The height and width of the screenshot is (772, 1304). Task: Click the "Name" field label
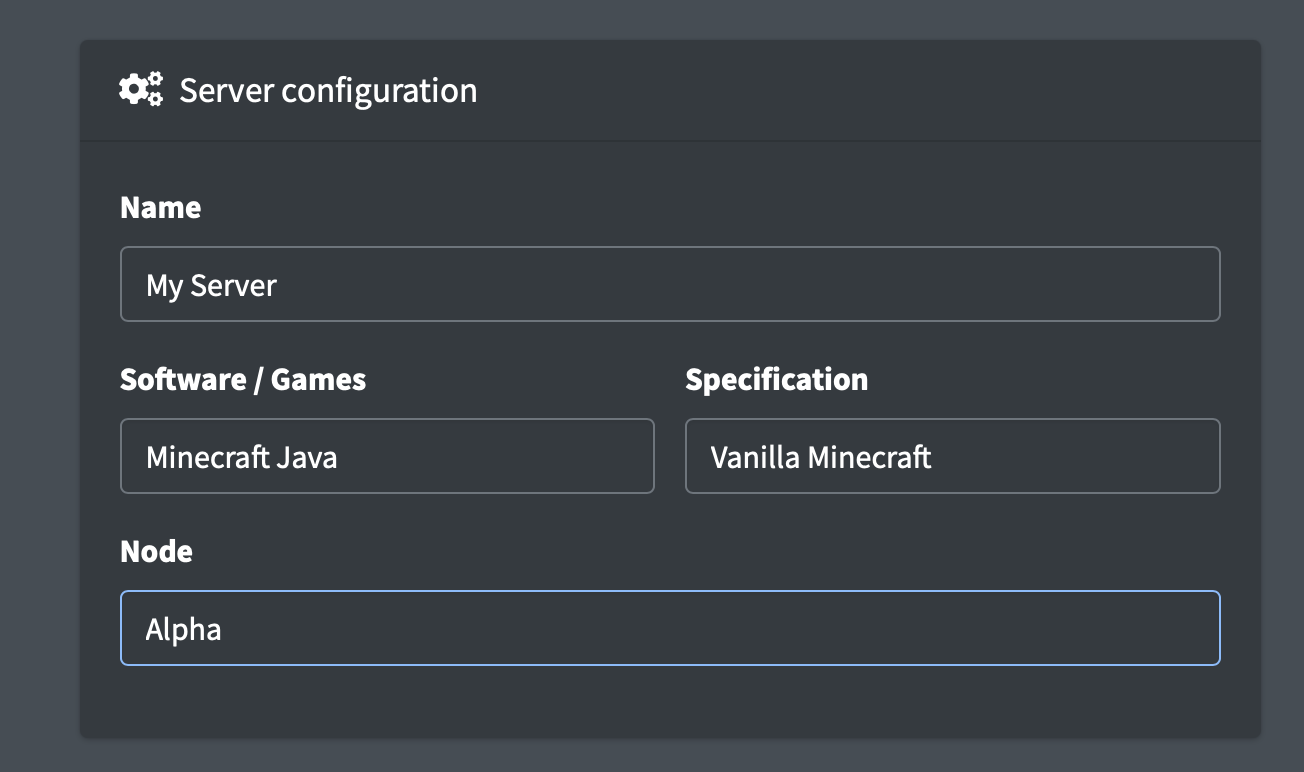(x=160, y=207)
